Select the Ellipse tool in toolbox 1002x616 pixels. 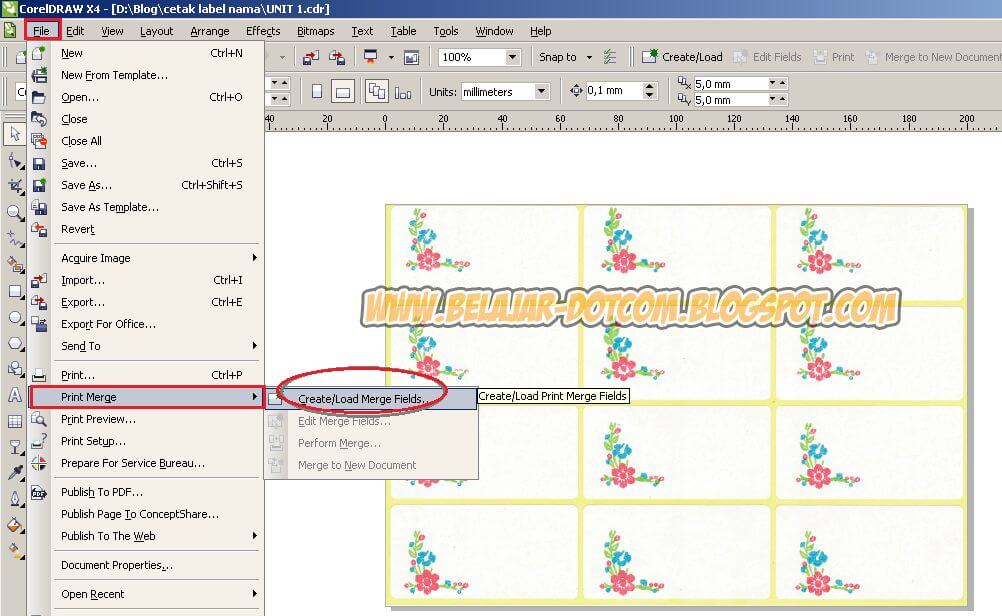14,318
